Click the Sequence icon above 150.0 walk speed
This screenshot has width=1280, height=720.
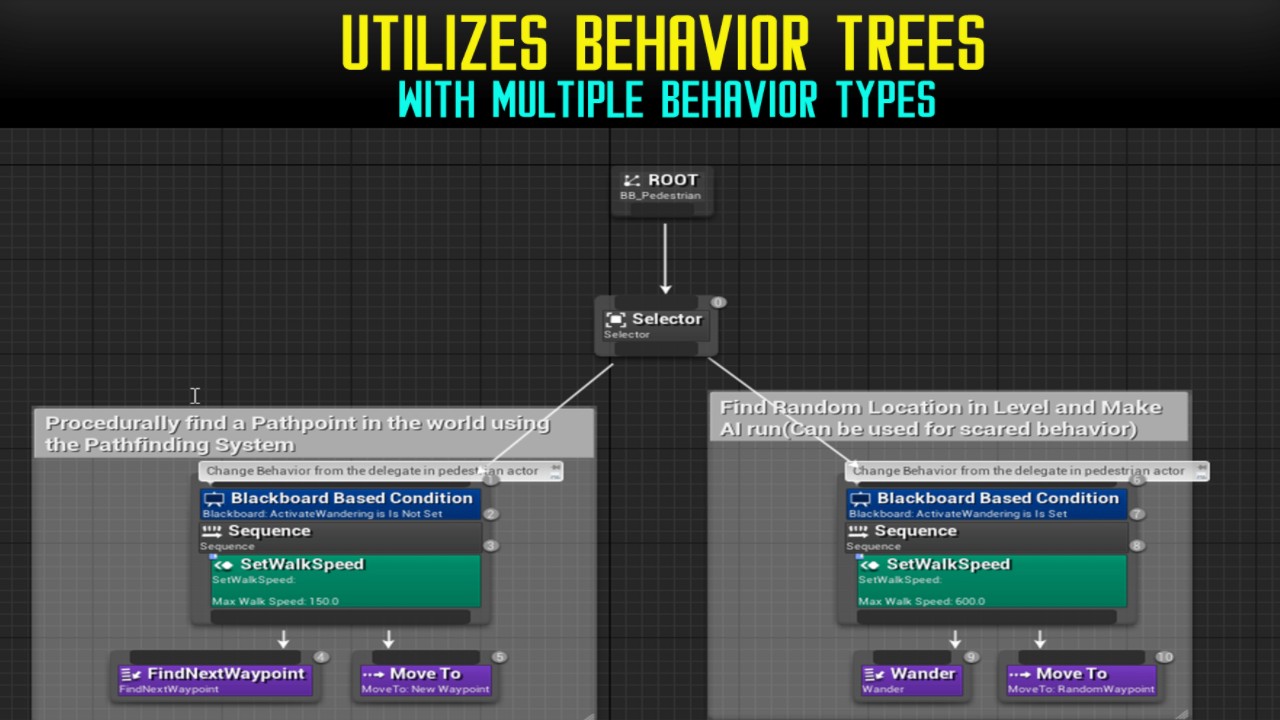tap(212, 532)
